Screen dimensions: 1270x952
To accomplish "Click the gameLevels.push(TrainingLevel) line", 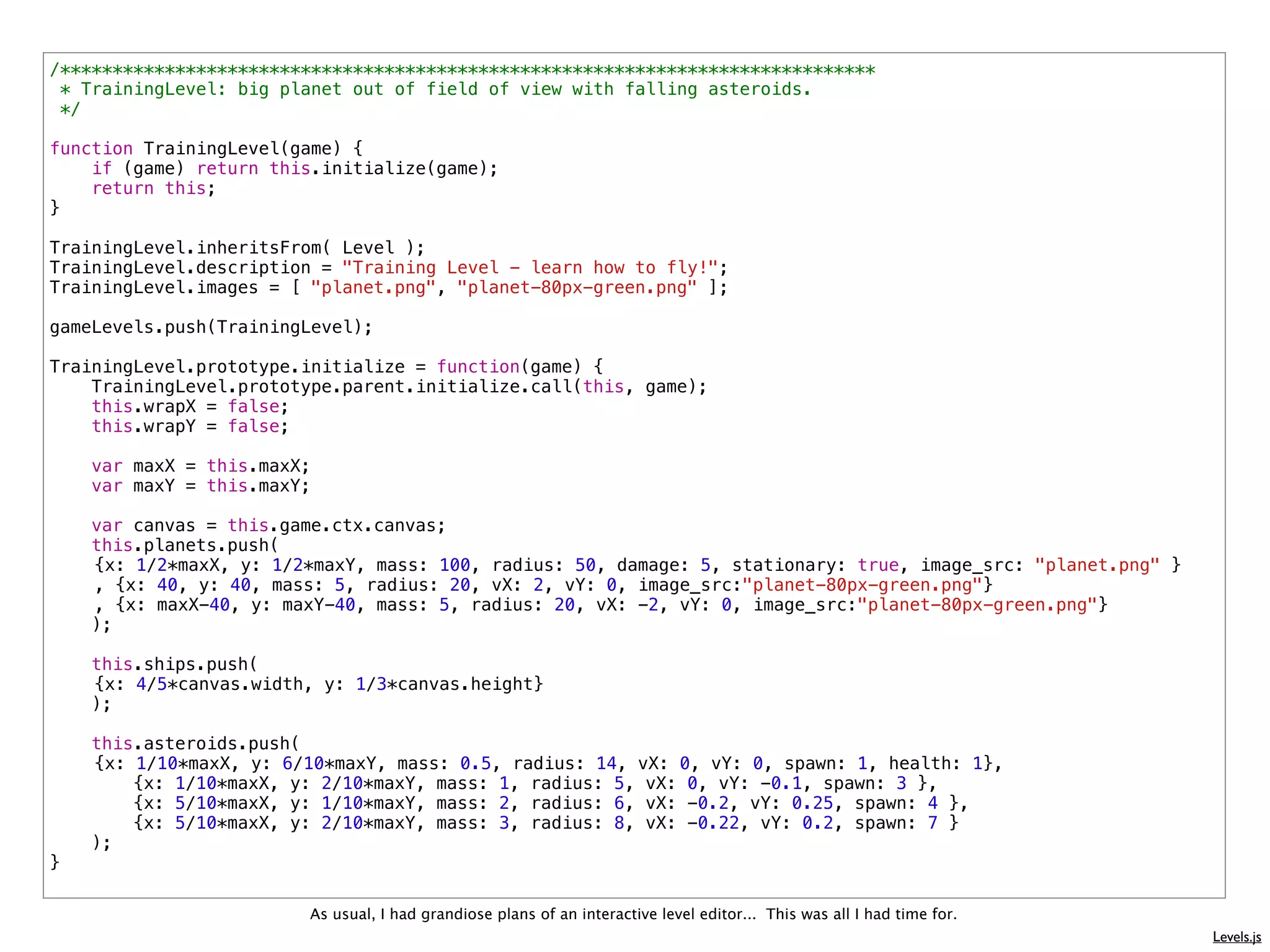I will tap(211, 327).
